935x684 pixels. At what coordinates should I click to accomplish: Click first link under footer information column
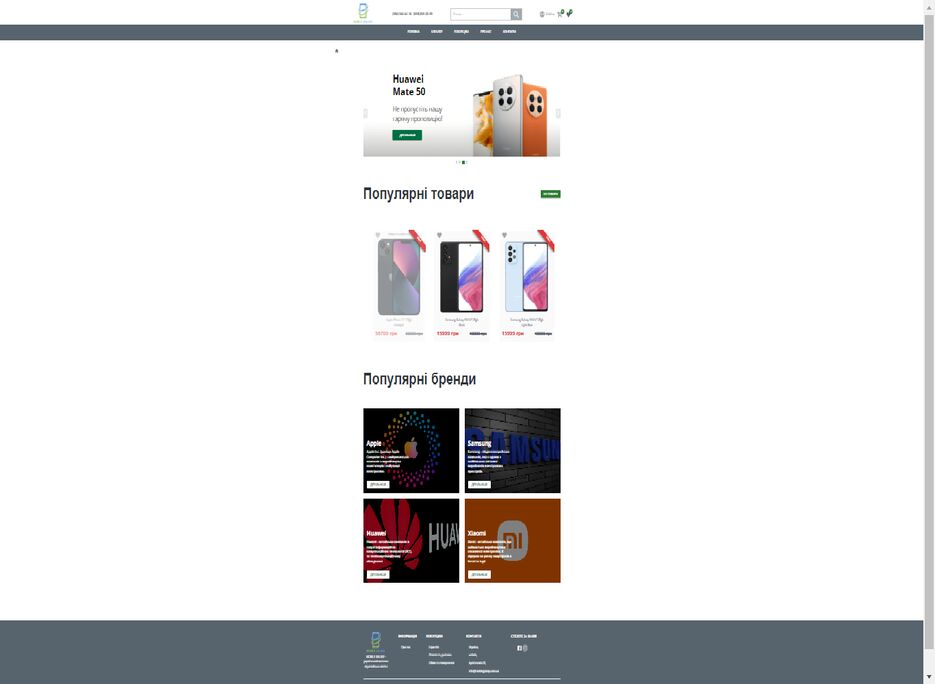[405, 647]
